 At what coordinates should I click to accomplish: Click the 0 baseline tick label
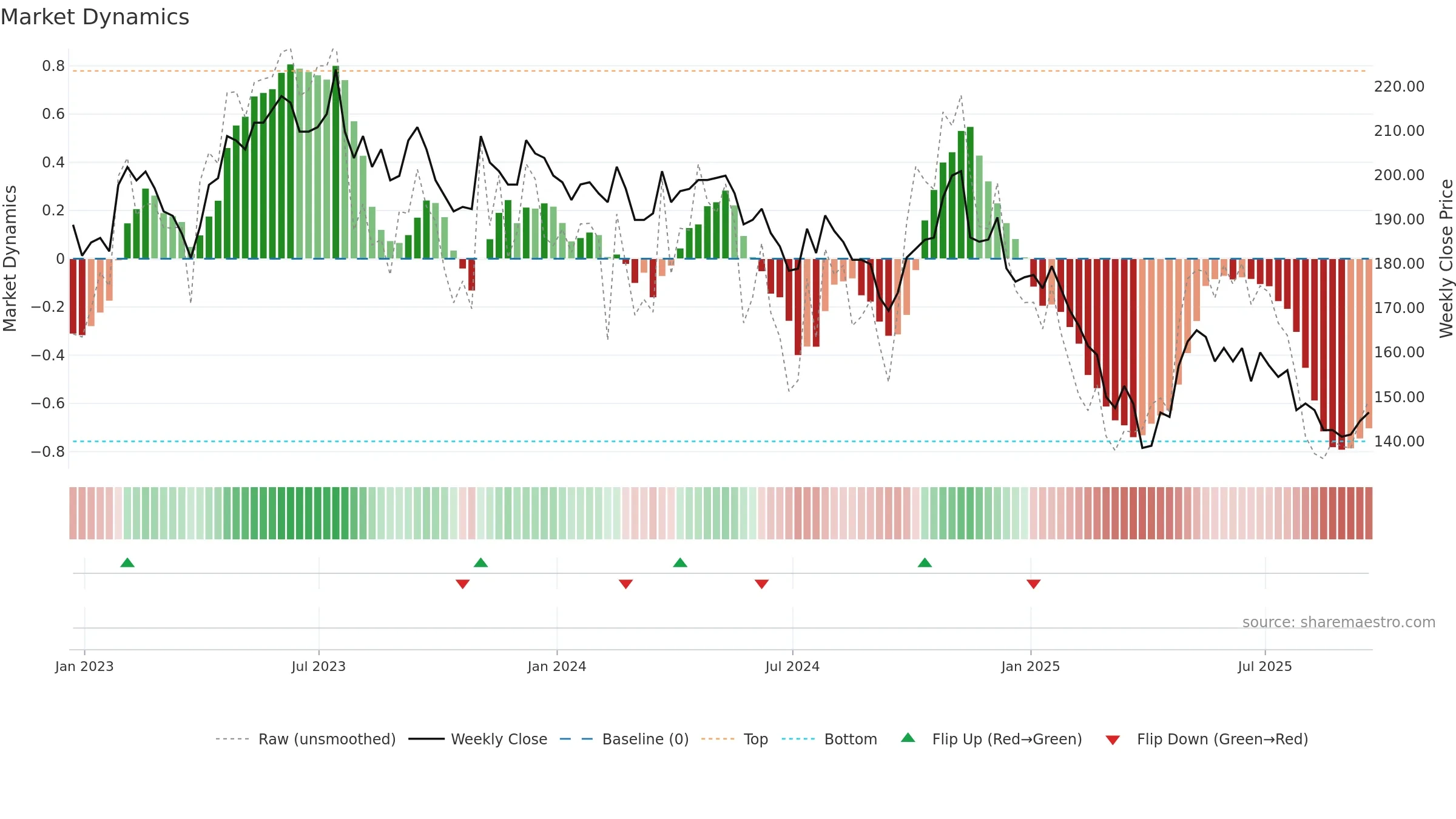click(x=60, y=258)
